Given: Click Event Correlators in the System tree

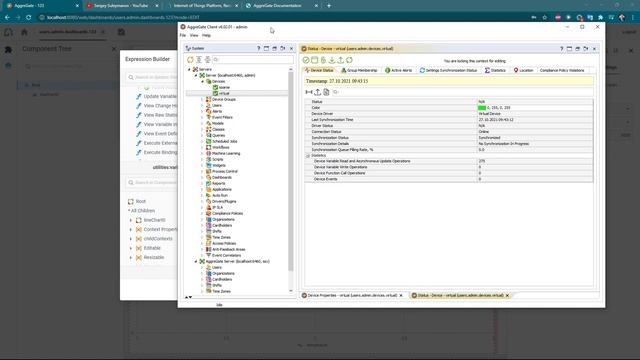Looking at the screenshot, I should [x=226, y=256].
